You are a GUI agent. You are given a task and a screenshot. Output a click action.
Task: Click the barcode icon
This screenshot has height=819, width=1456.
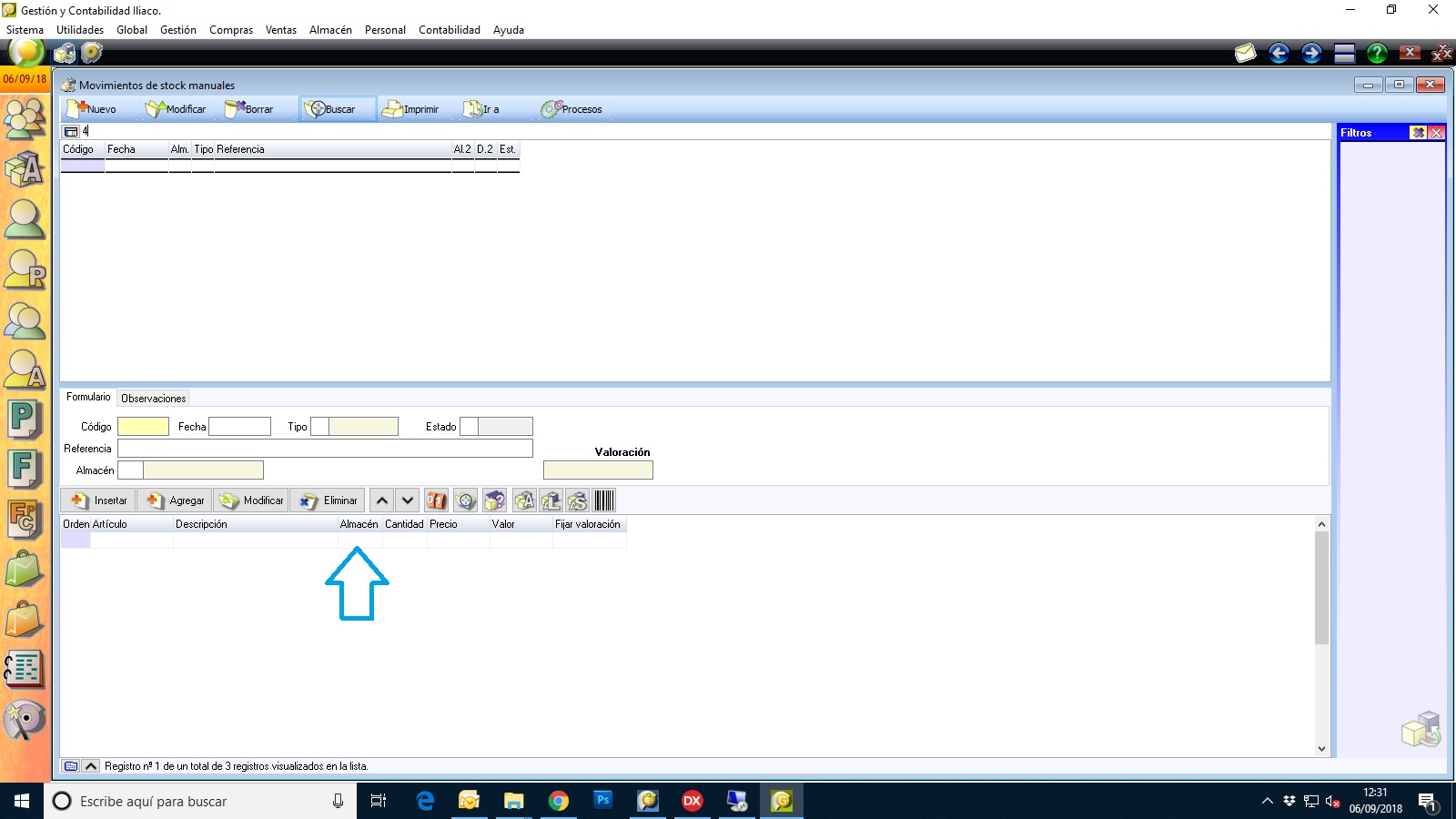[x=604, y=500]
